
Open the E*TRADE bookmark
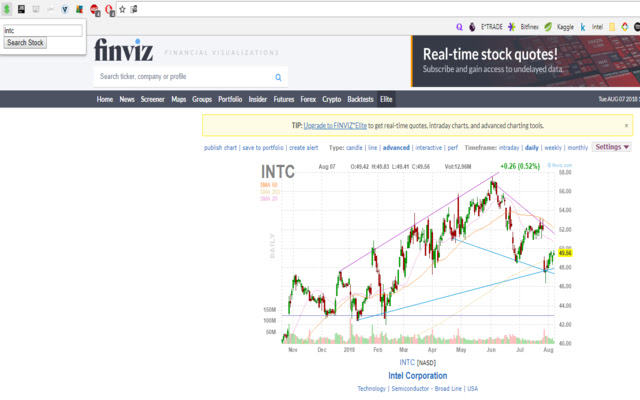point(491,27)
